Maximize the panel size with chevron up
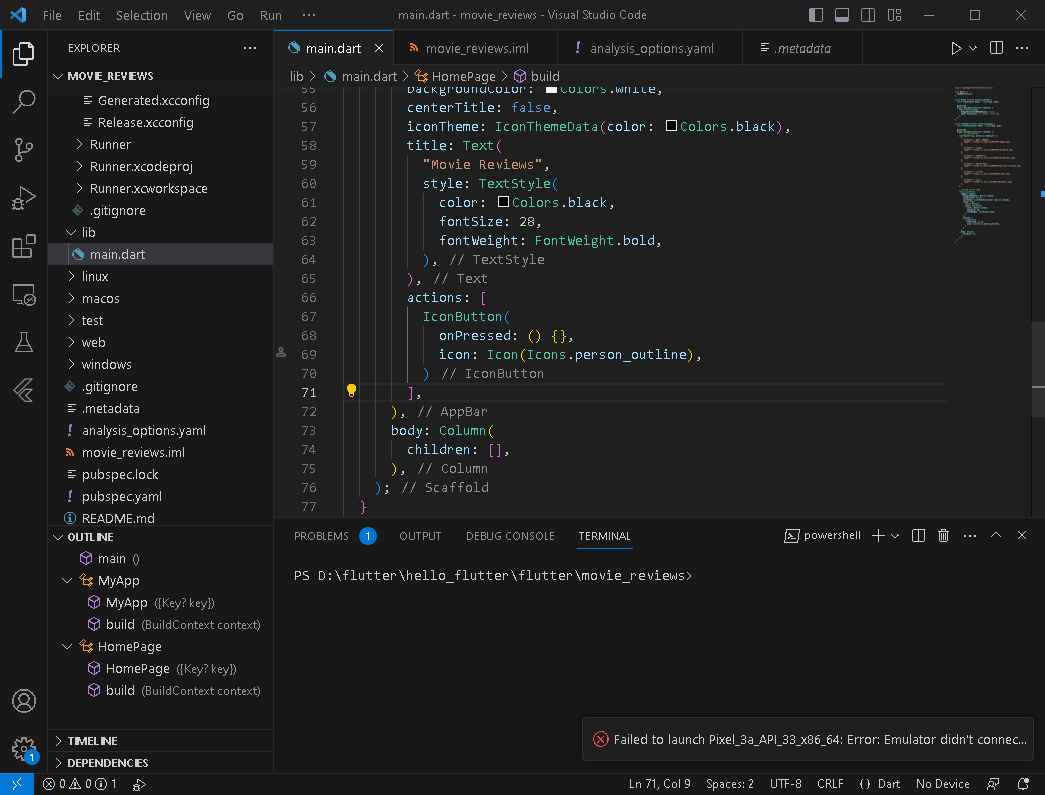Screen dimensions: 1045x795 click(996, 535)
